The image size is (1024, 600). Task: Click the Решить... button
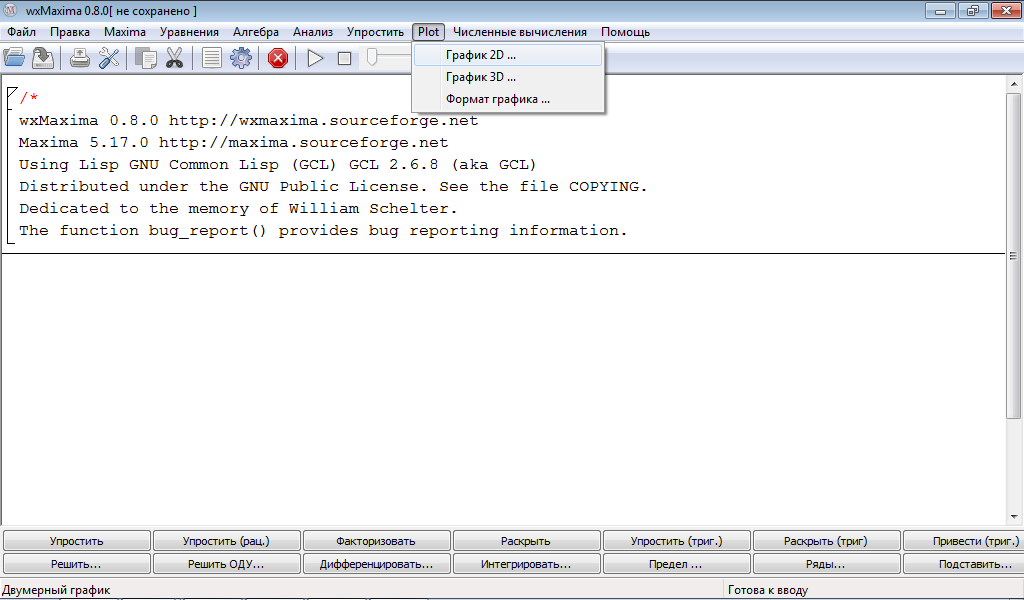[x=77, y=563]
